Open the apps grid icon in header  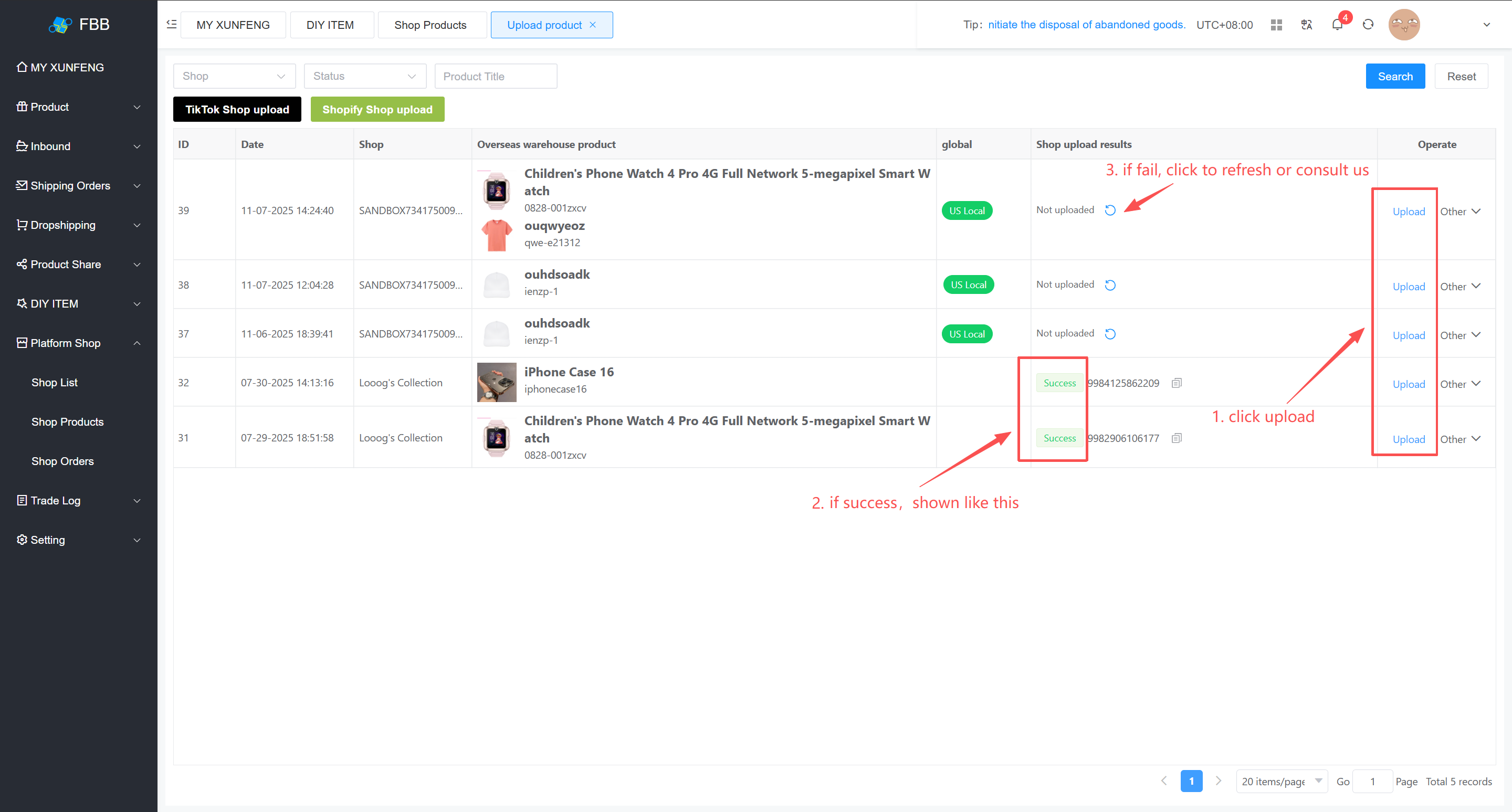click(1276, 25)
